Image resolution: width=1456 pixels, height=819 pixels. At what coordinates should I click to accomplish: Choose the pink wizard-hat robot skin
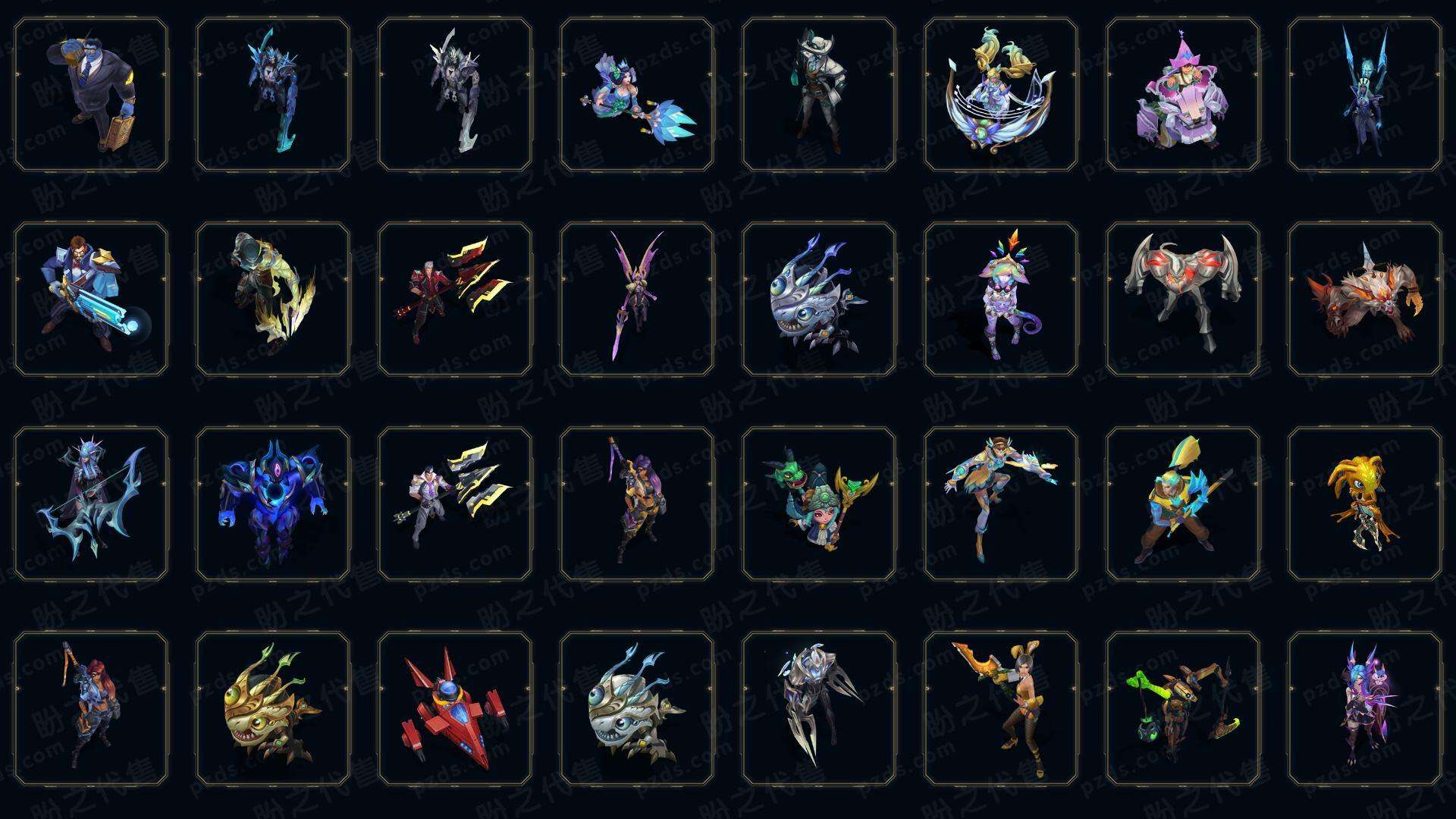click(1183, 95)
